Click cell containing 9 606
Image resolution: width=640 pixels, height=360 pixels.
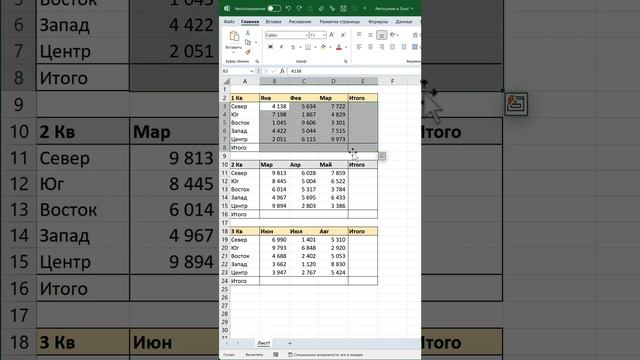304,122
